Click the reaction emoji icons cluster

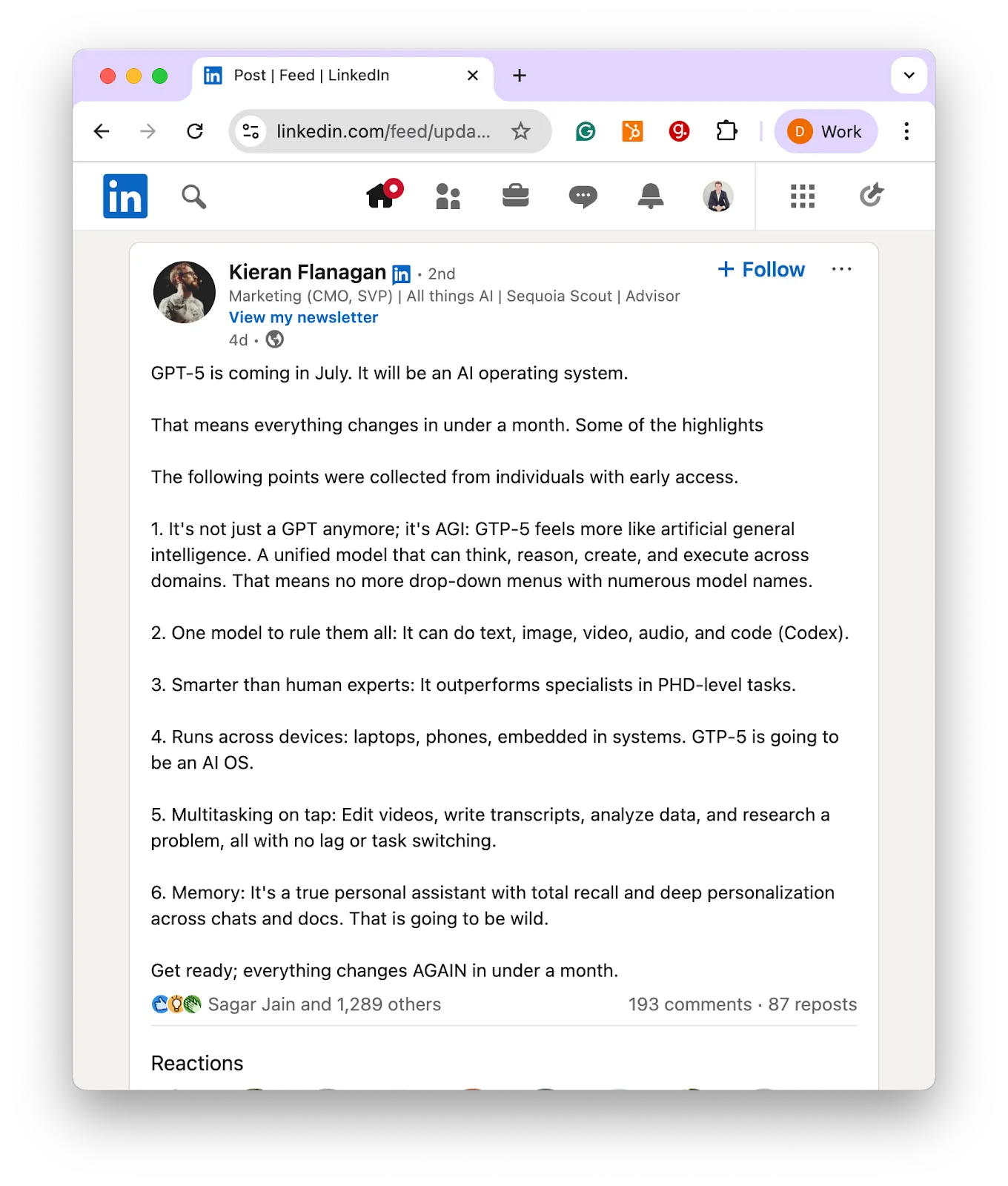[x=176, y=1004]
